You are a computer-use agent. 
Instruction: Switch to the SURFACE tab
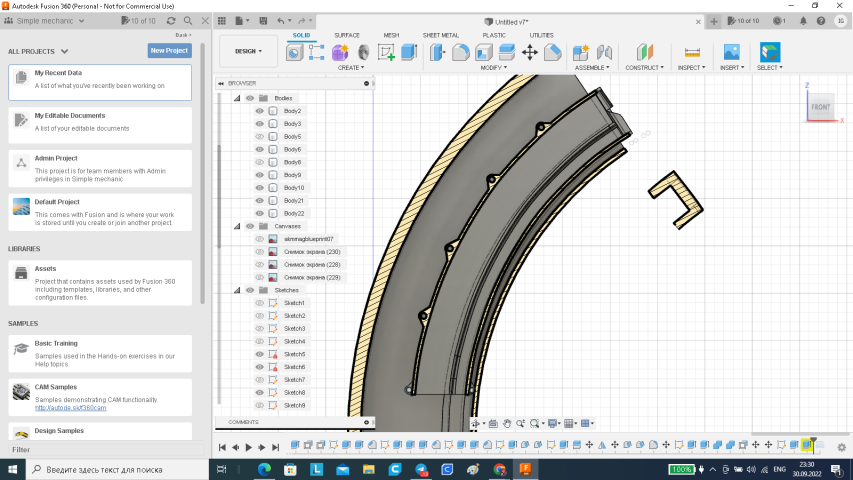pos(347,35)
